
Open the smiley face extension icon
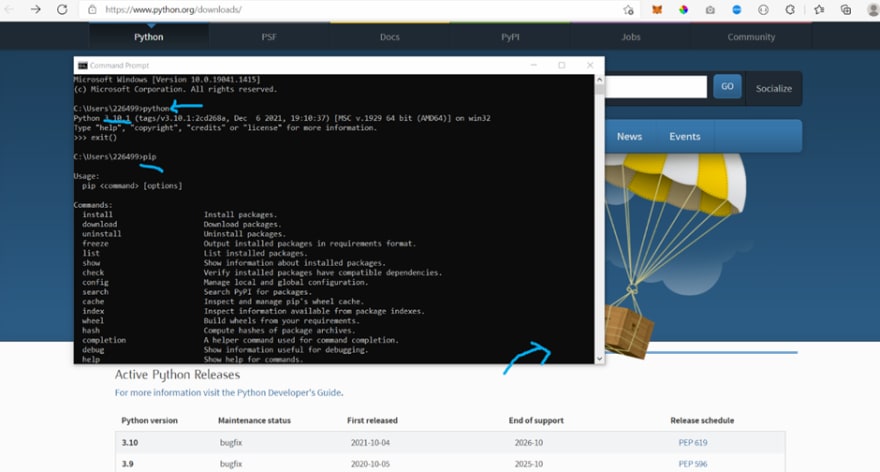pos(763,10)
